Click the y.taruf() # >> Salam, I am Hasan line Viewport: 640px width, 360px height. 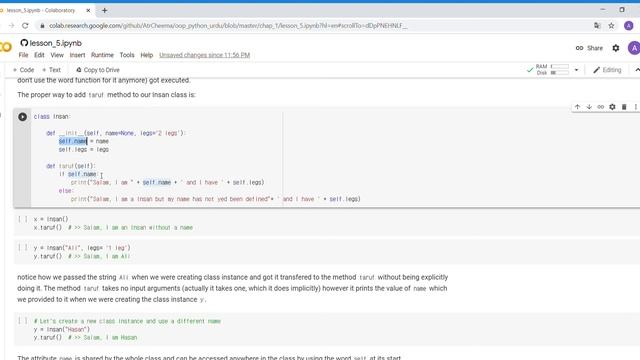point(85,338)
